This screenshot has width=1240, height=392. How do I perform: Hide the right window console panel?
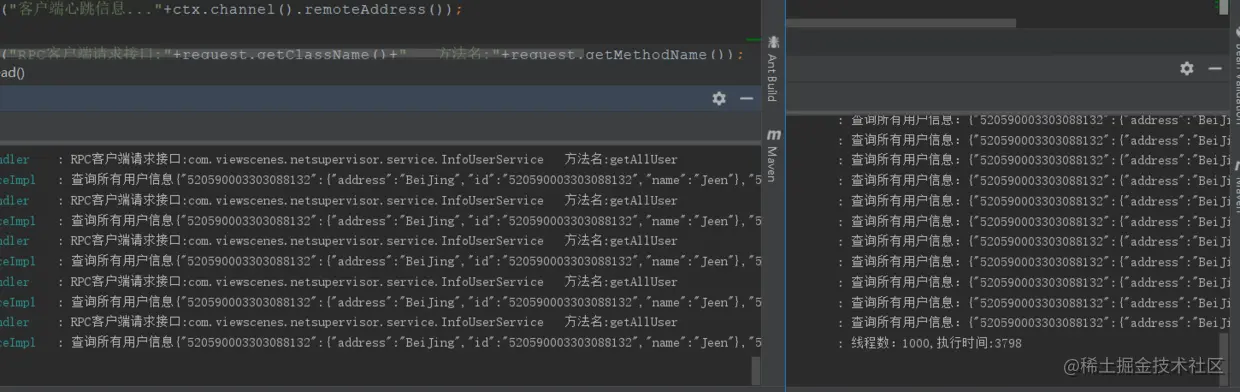click(1215, 68)
